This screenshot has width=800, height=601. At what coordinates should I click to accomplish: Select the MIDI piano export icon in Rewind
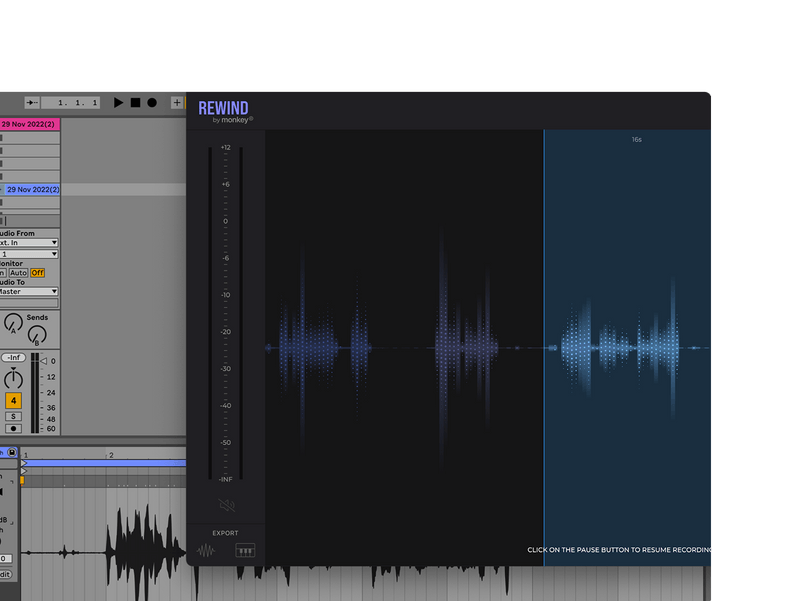[x=245, y=549]
